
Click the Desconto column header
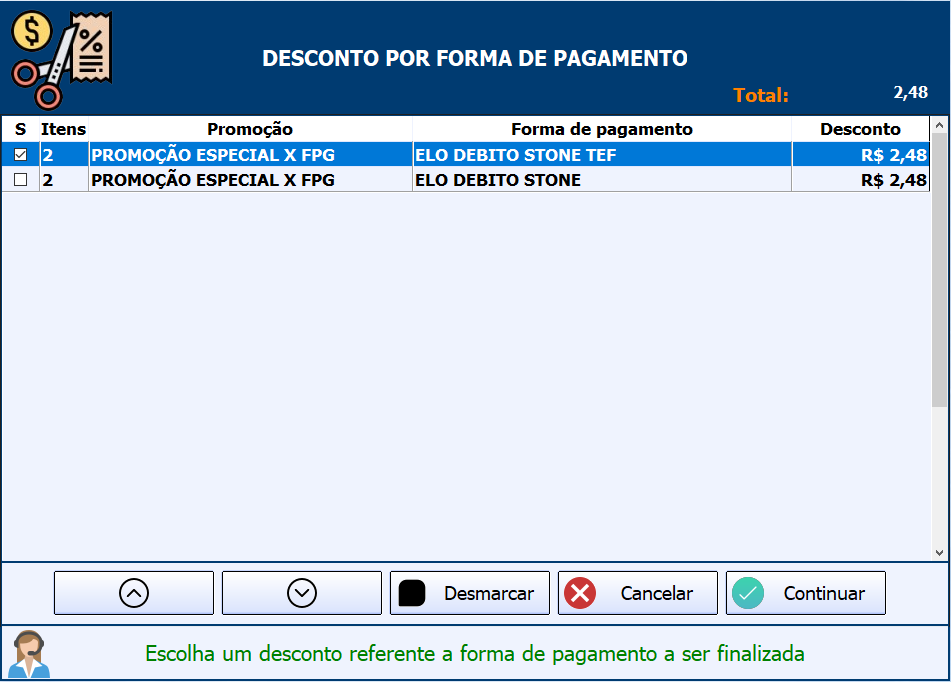860,129
